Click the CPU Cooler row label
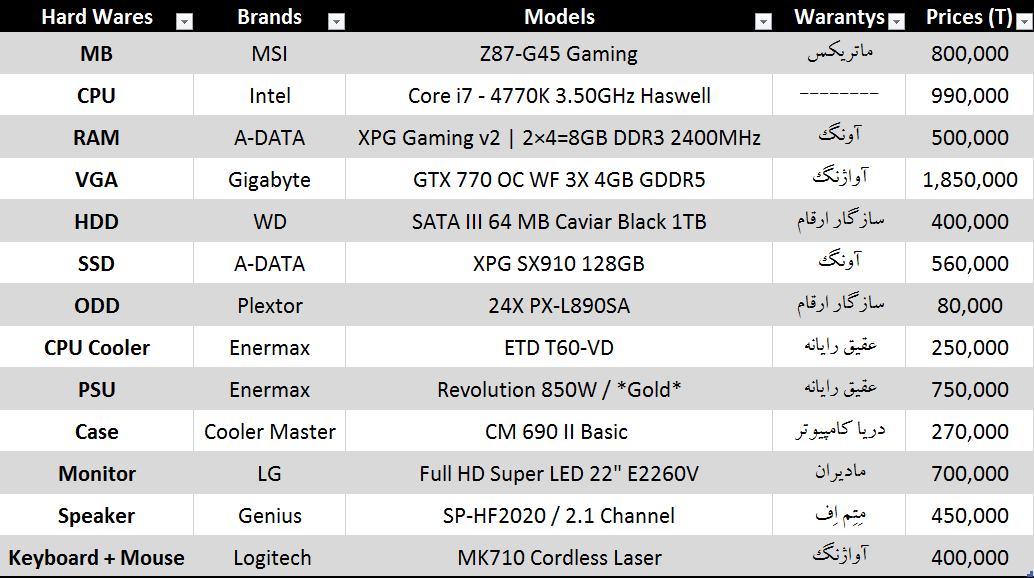Image resolution: width=1034 pixels, height=578 pixels. tap(97, 348)
